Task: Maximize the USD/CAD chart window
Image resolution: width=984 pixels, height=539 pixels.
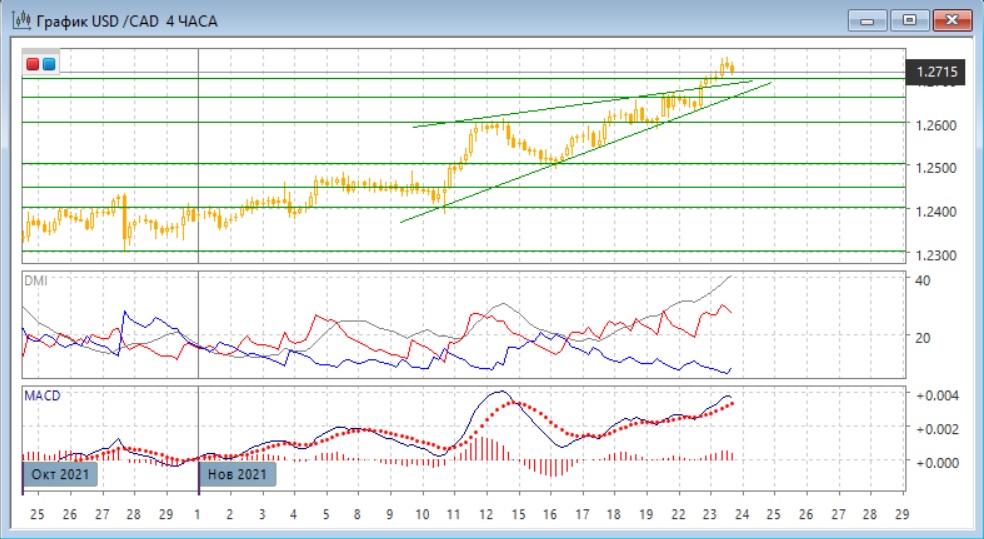Action: tap(909, 20)
